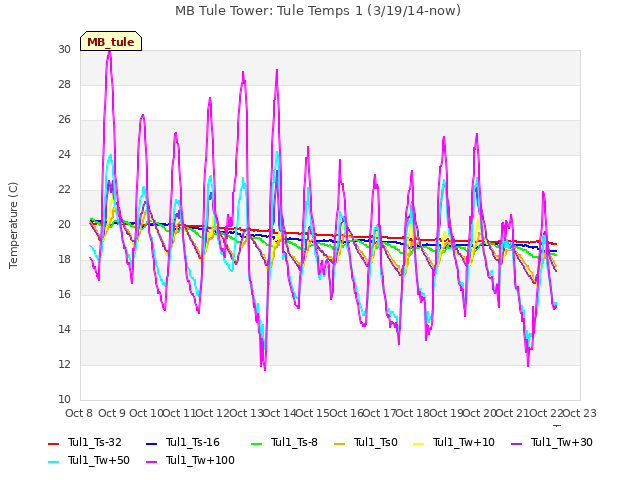Select the green Tul1_Ts-8 legend swatch
The height and width of the screenshot is (480, 640).
256,444
